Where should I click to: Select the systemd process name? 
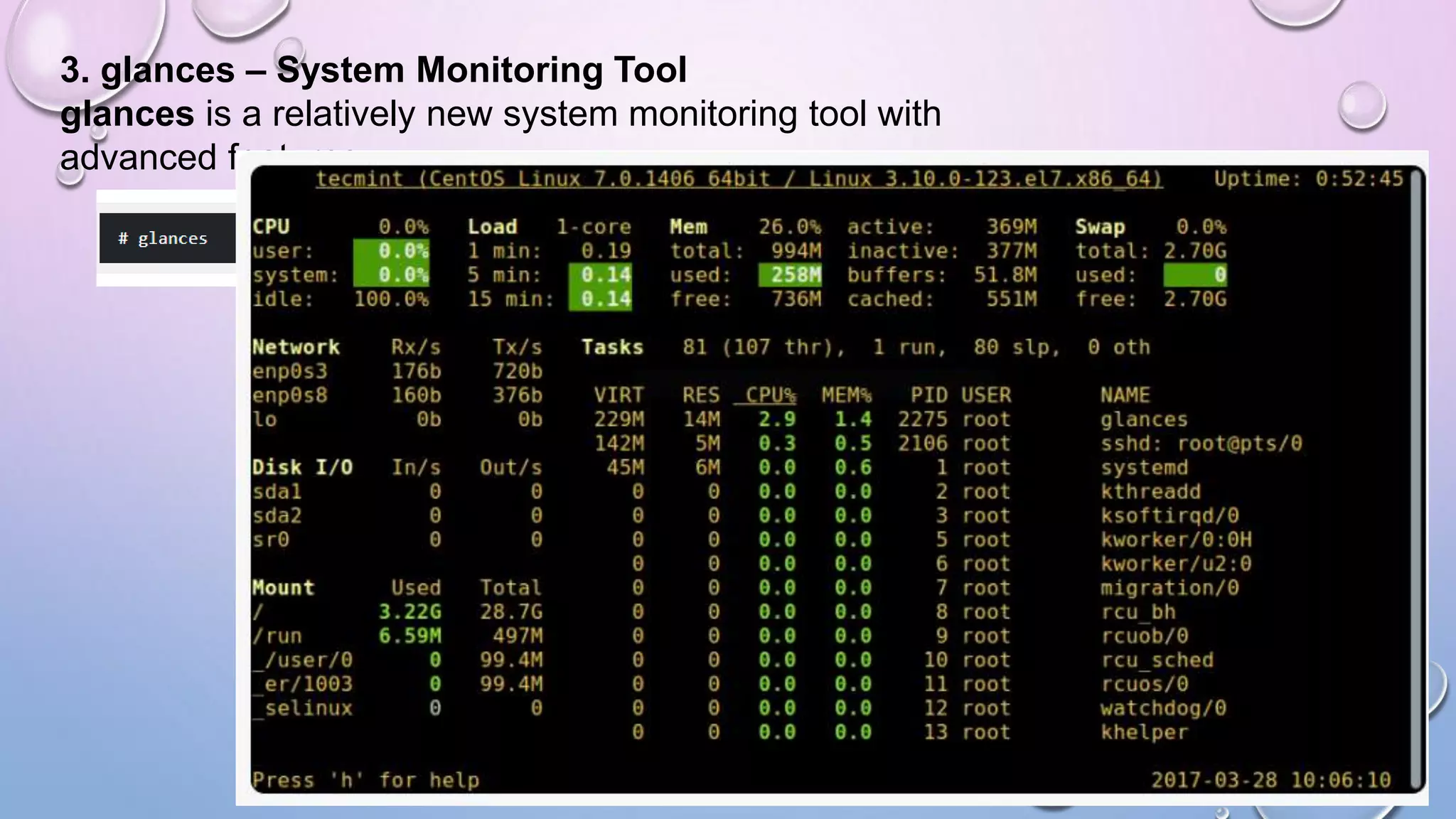[1144, 468]
